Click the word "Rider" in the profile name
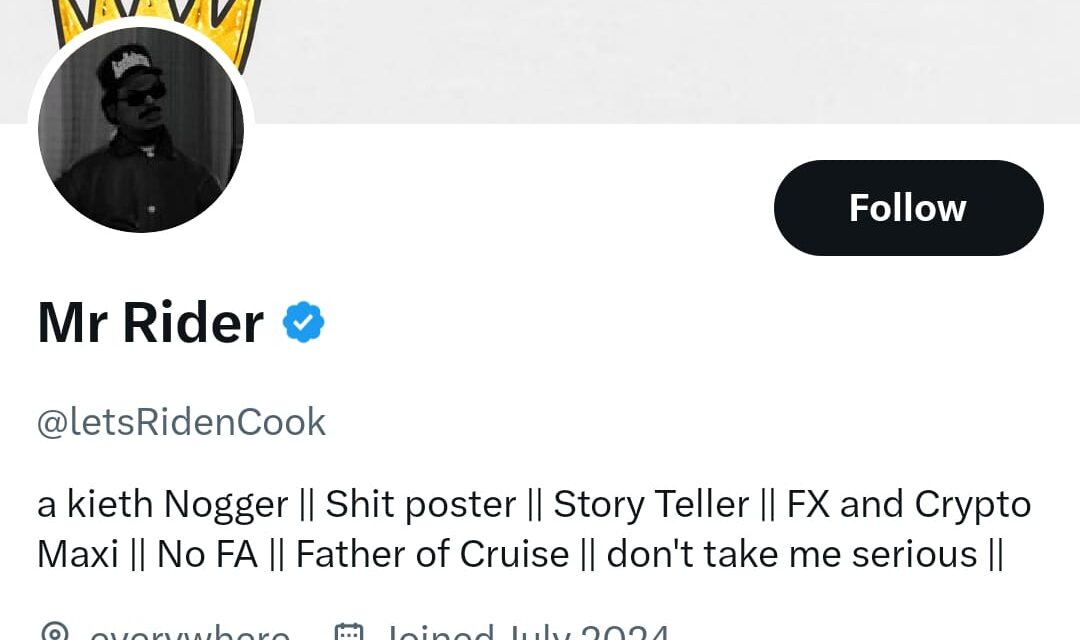The height and width of the screenshot is (640, 1080). point(193,324)
